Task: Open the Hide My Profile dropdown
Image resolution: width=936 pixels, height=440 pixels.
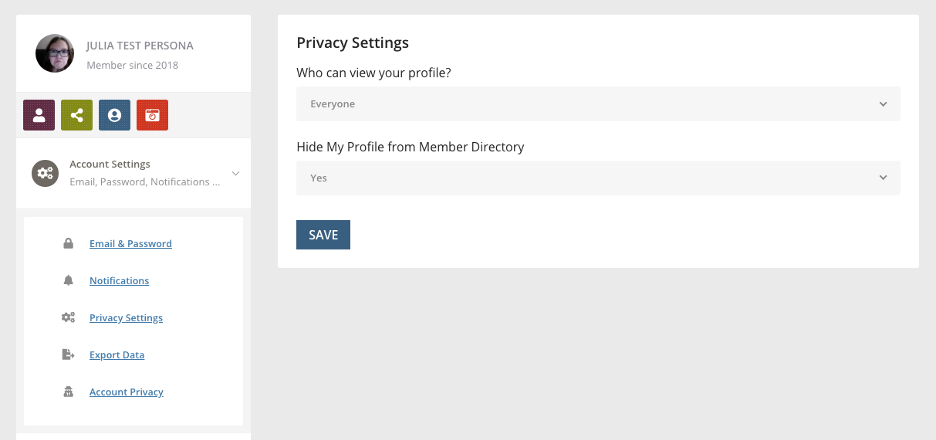Action: 598,178
